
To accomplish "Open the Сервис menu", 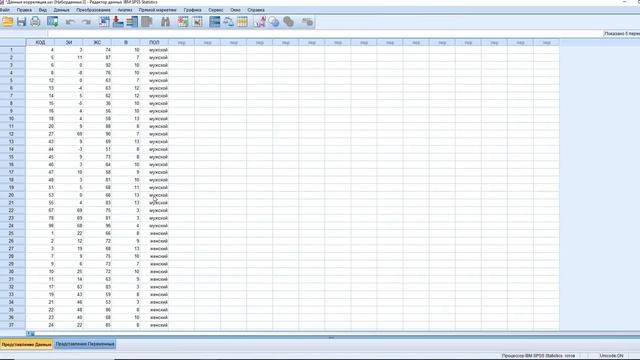I will (x=216, y=10).
